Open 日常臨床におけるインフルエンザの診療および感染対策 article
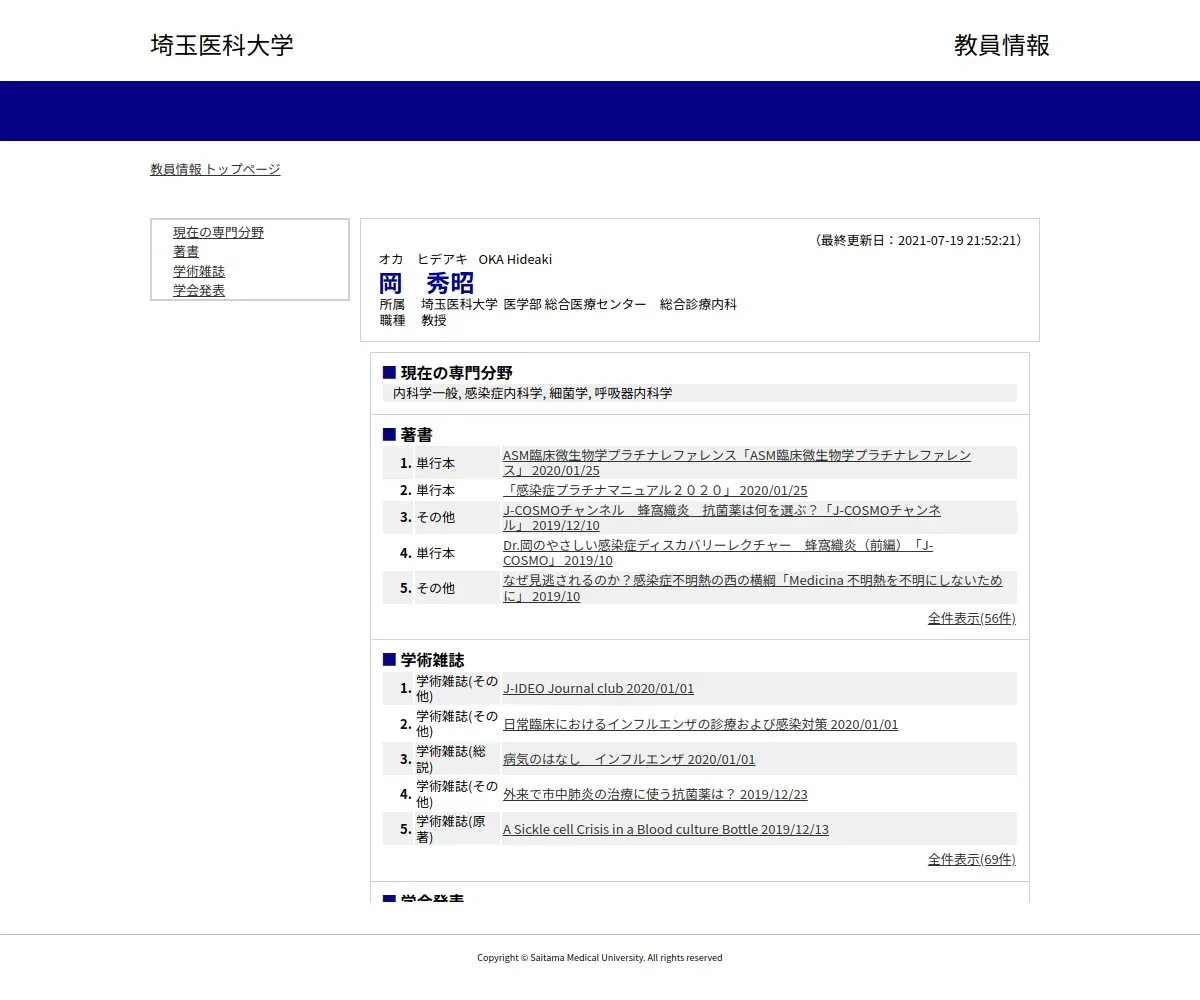 click(x=700, y=724)
